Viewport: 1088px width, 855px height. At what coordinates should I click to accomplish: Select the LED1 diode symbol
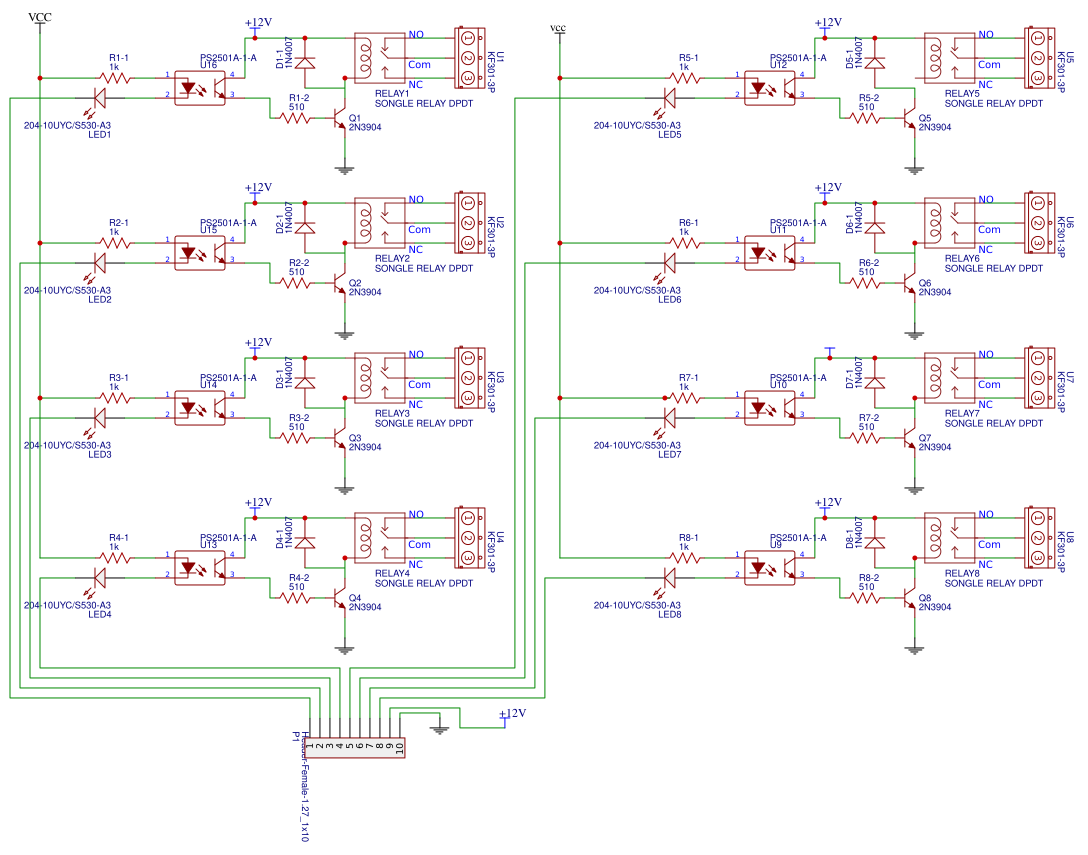[x=100, y=98]
